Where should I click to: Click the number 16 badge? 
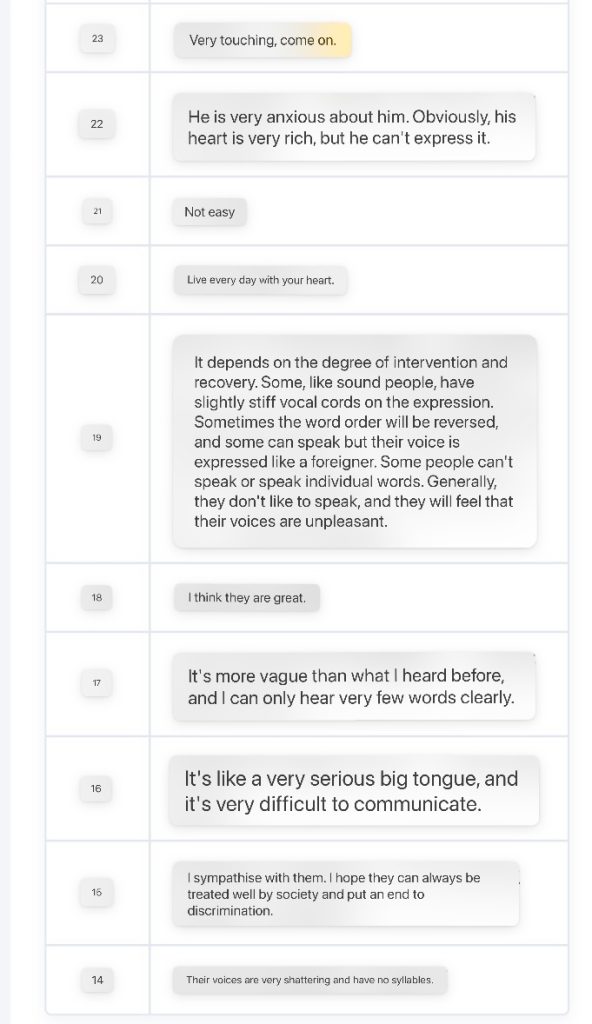(x=96, y=789)
